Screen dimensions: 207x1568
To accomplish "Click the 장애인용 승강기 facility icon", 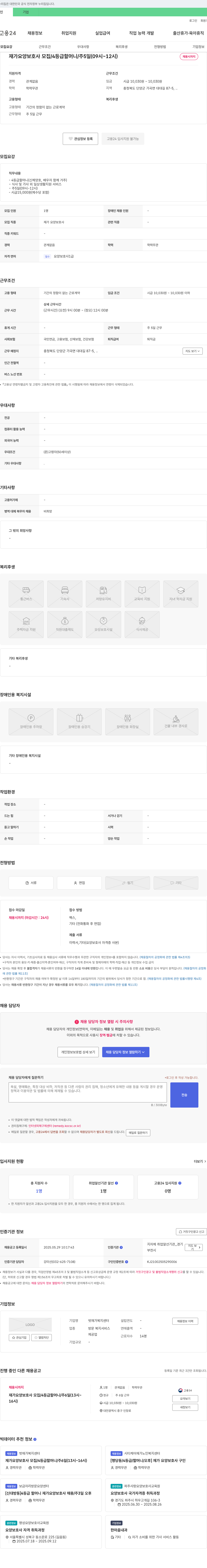I will click(79, 722).
